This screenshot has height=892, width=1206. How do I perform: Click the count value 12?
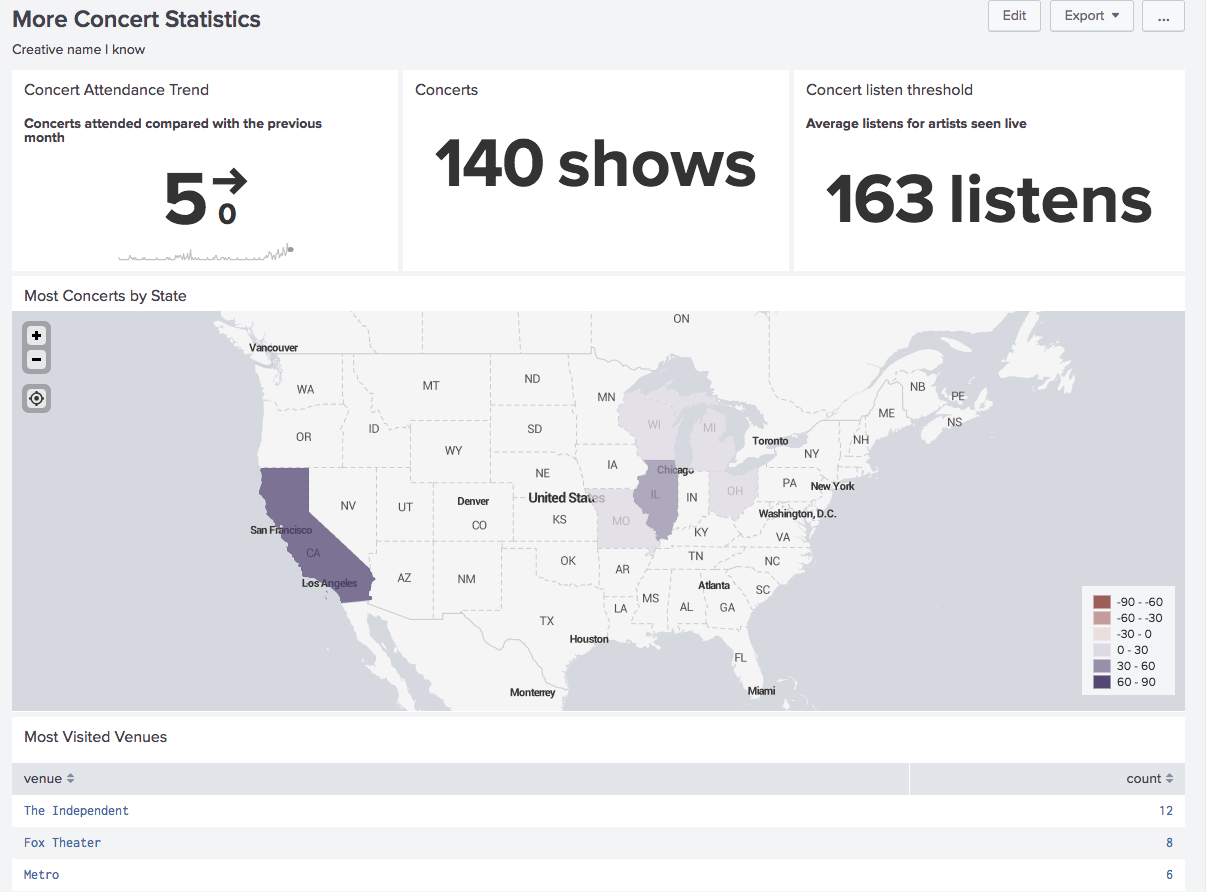tap(1166, 811)
